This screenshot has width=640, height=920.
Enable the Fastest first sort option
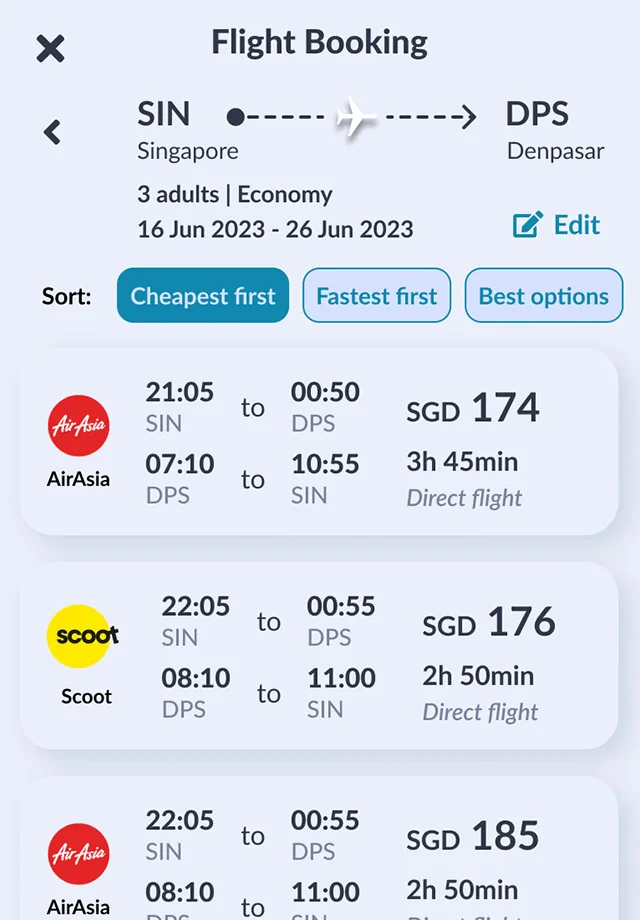click(376, 295)
